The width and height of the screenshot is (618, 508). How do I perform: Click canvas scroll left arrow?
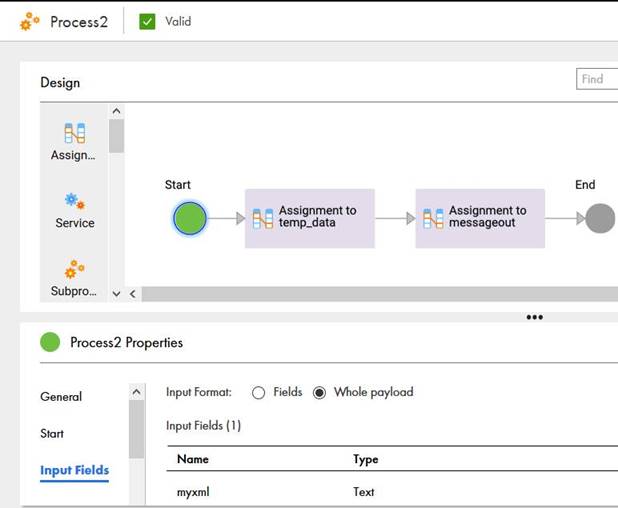[x=133, y=294]
